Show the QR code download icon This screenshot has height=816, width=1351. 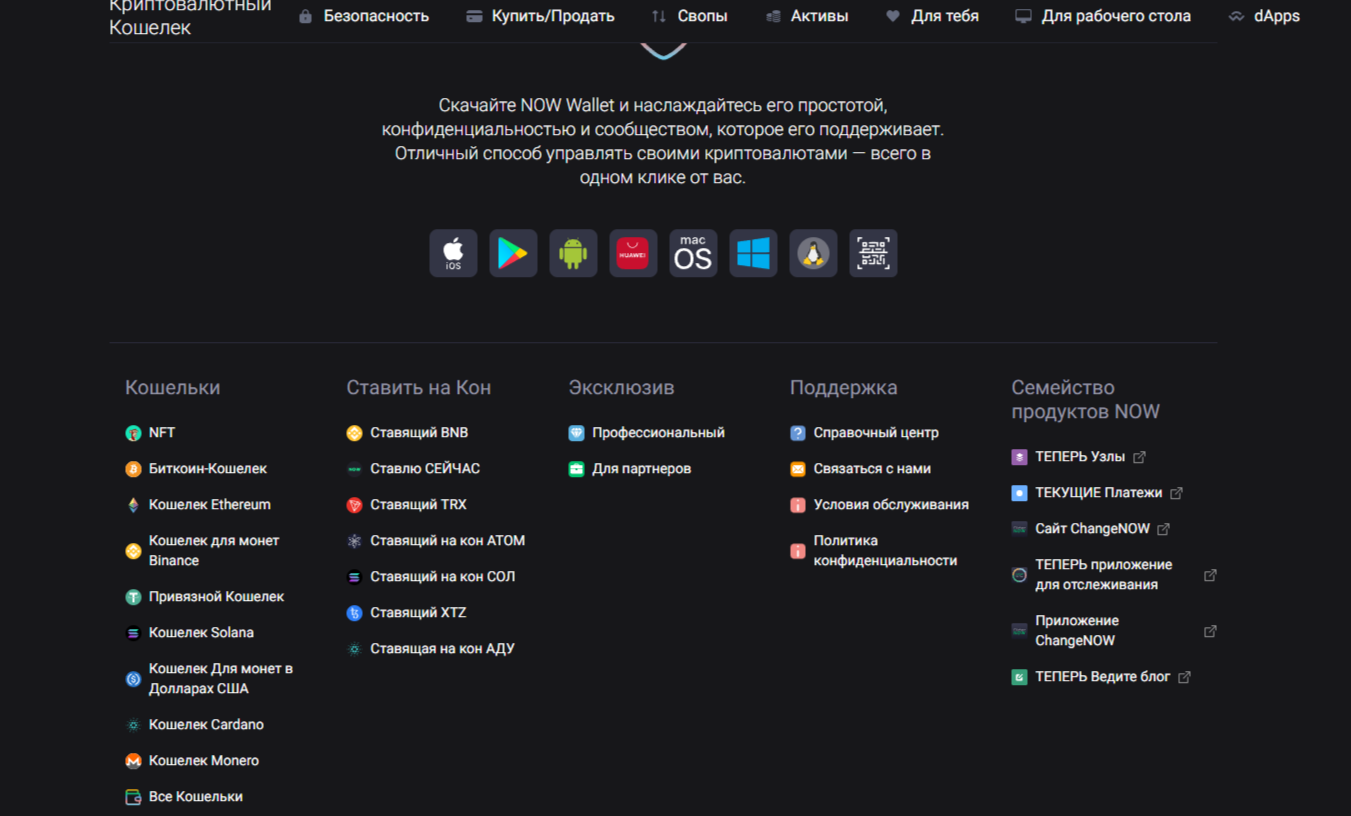(x=873, y=253)
